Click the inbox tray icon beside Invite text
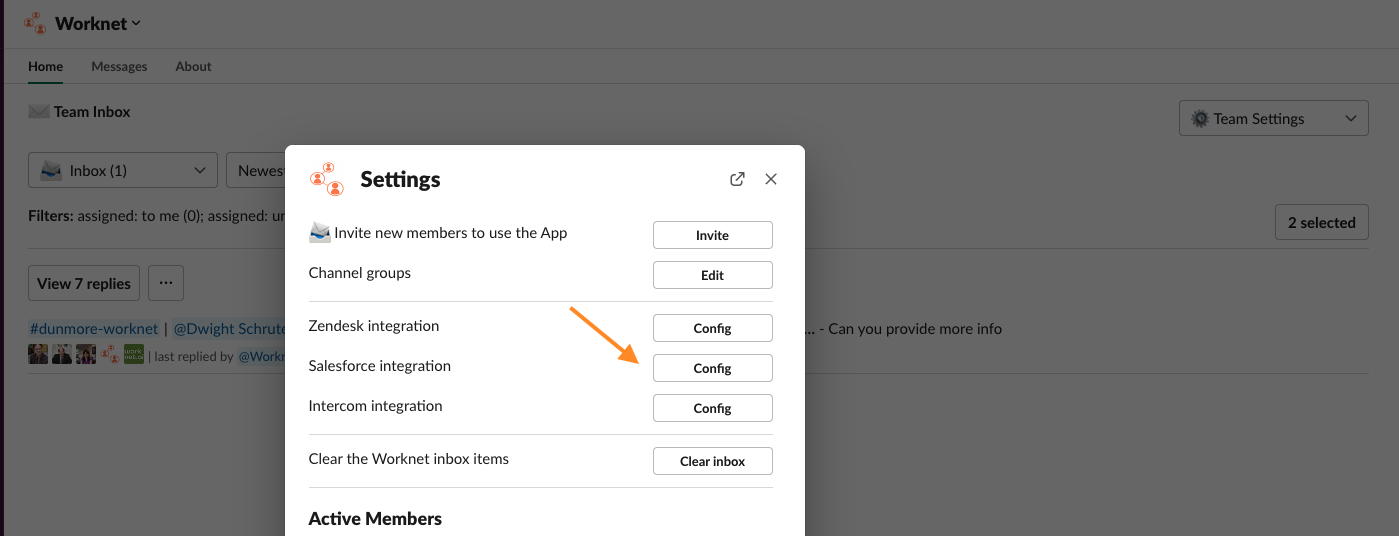Image resolution: width=1399 pixels, height=536 pixels. [x=319, y=233]
